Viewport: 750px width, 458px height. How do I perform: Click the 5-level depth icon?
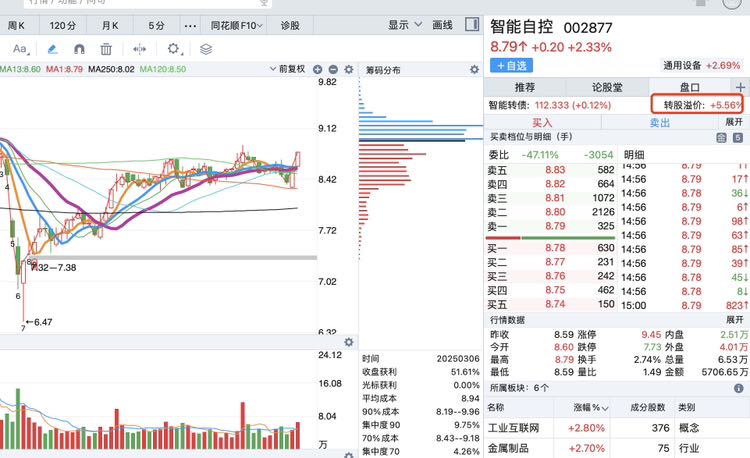pos(738,138)
